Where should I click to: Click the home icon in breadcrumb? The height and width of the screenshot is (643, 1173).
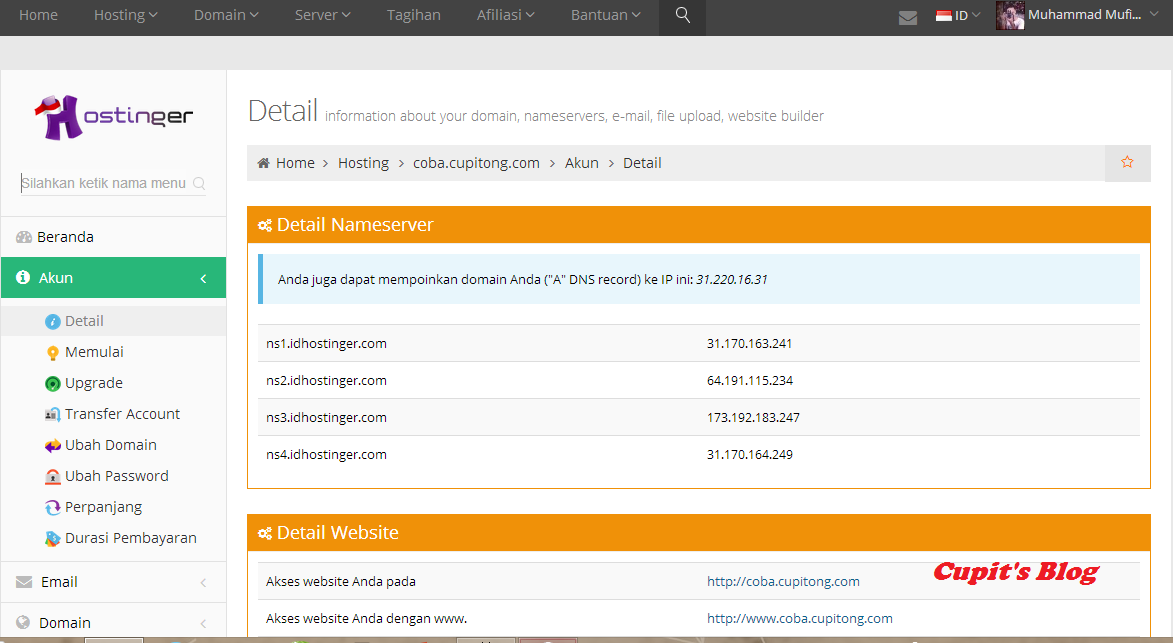click(x=263, y=163)
